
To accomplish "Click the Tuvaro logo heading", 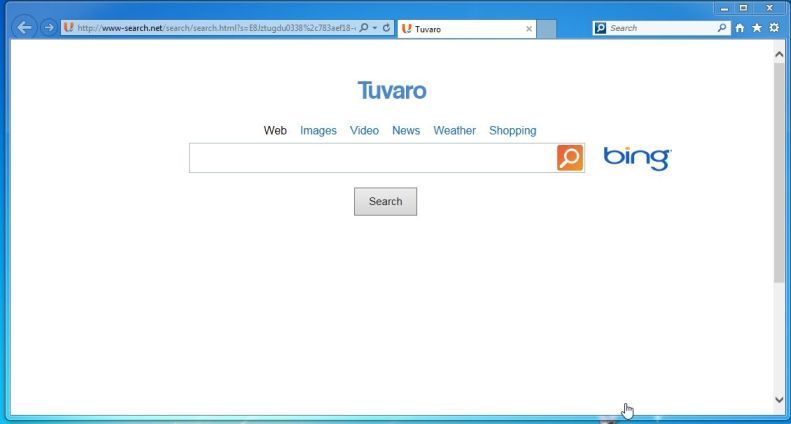I will click(392, 91).
